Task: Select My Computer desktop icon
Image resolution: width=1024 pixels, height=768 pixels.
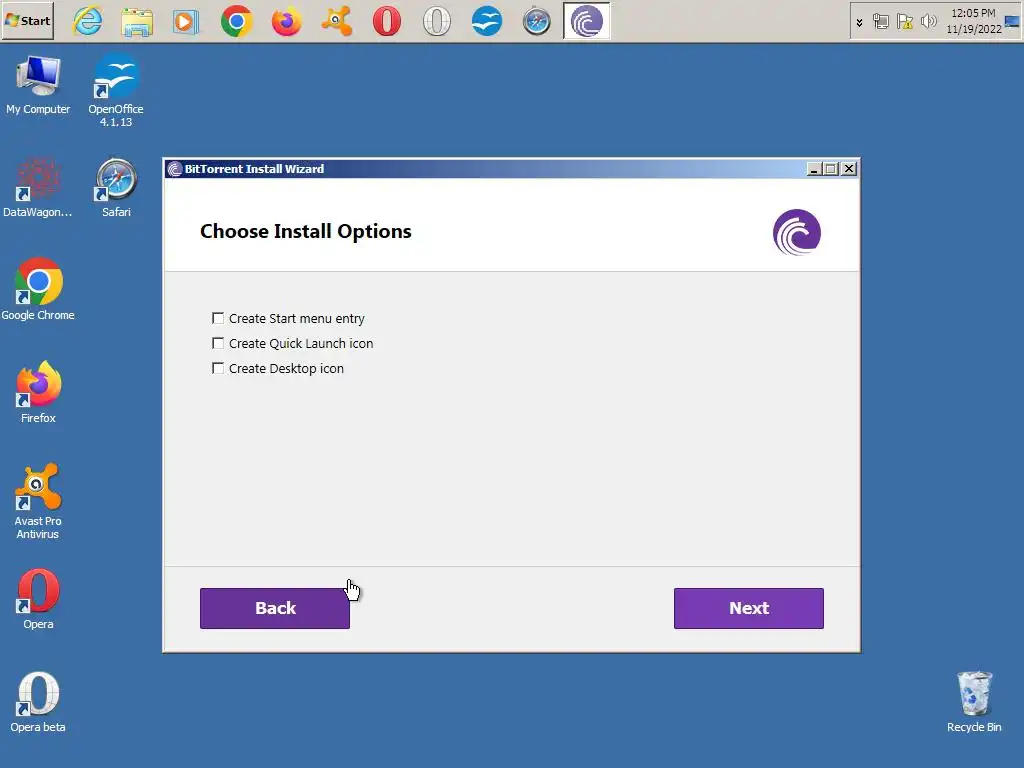Action: coord(38,86)
